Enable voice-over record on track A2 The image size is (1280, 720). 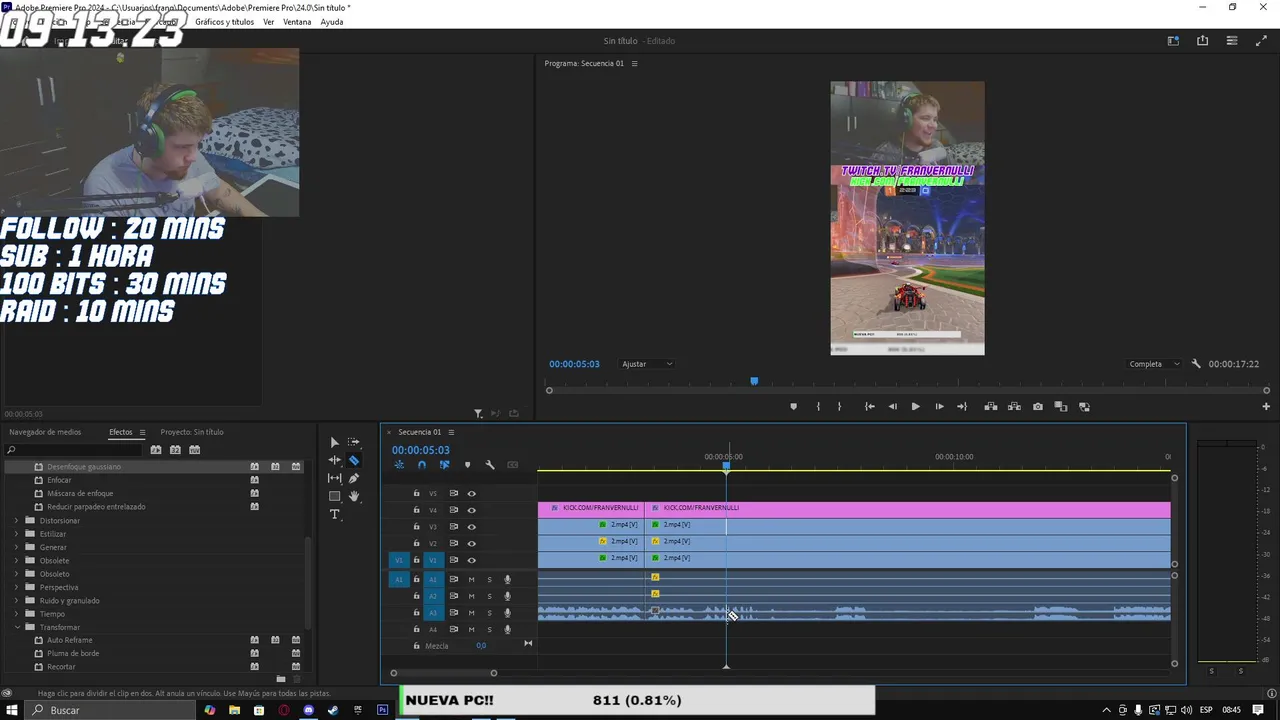(x=507, y=596)
